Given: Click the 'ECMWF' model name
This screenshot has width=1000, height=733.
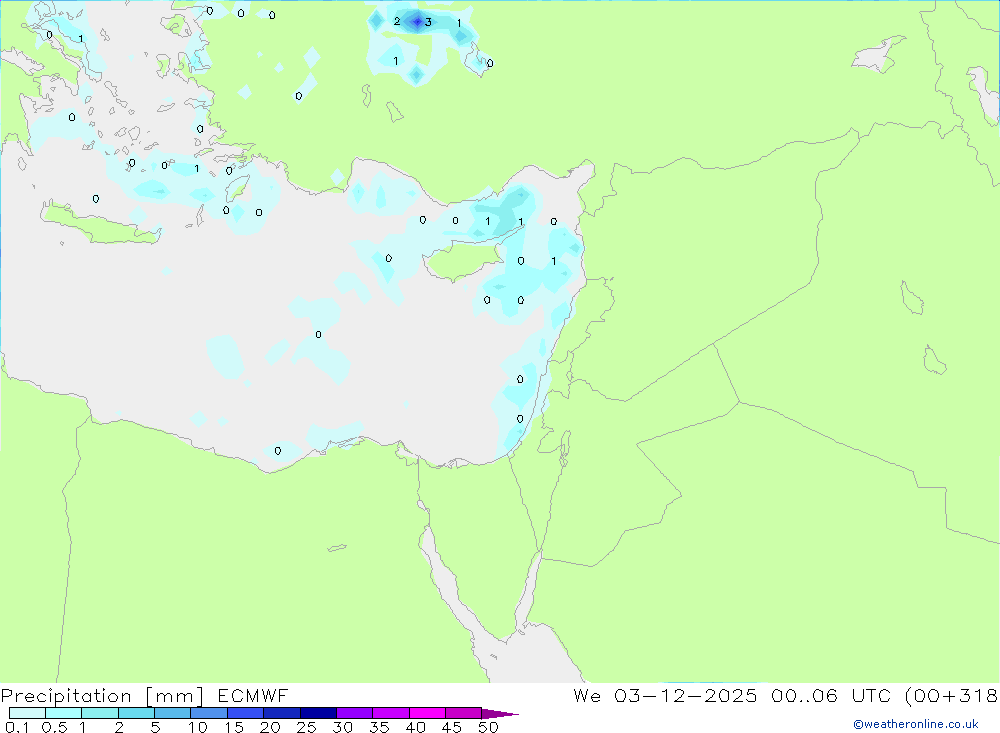Looking at the screenshot, I should [253, 695].
